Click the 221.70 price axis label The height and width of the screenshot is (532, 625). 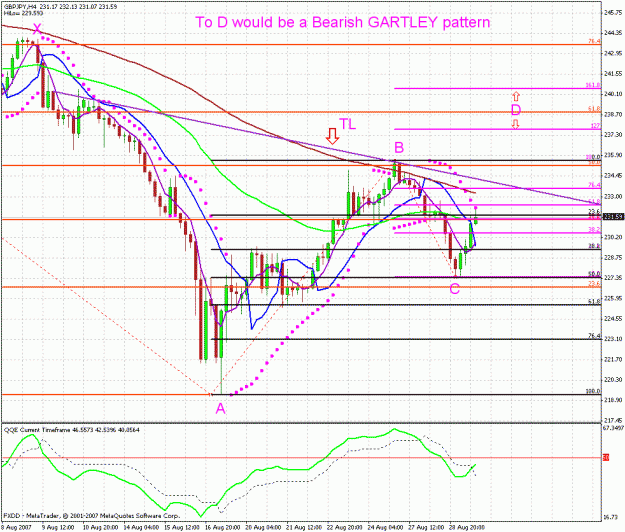point(613,359)
